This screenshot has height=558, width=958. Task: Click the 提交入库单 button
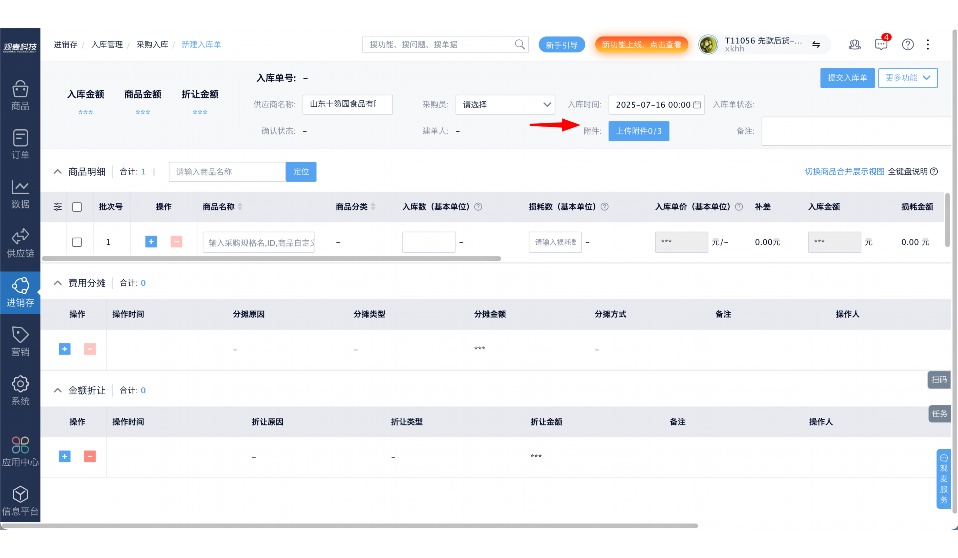coord(847,77)
